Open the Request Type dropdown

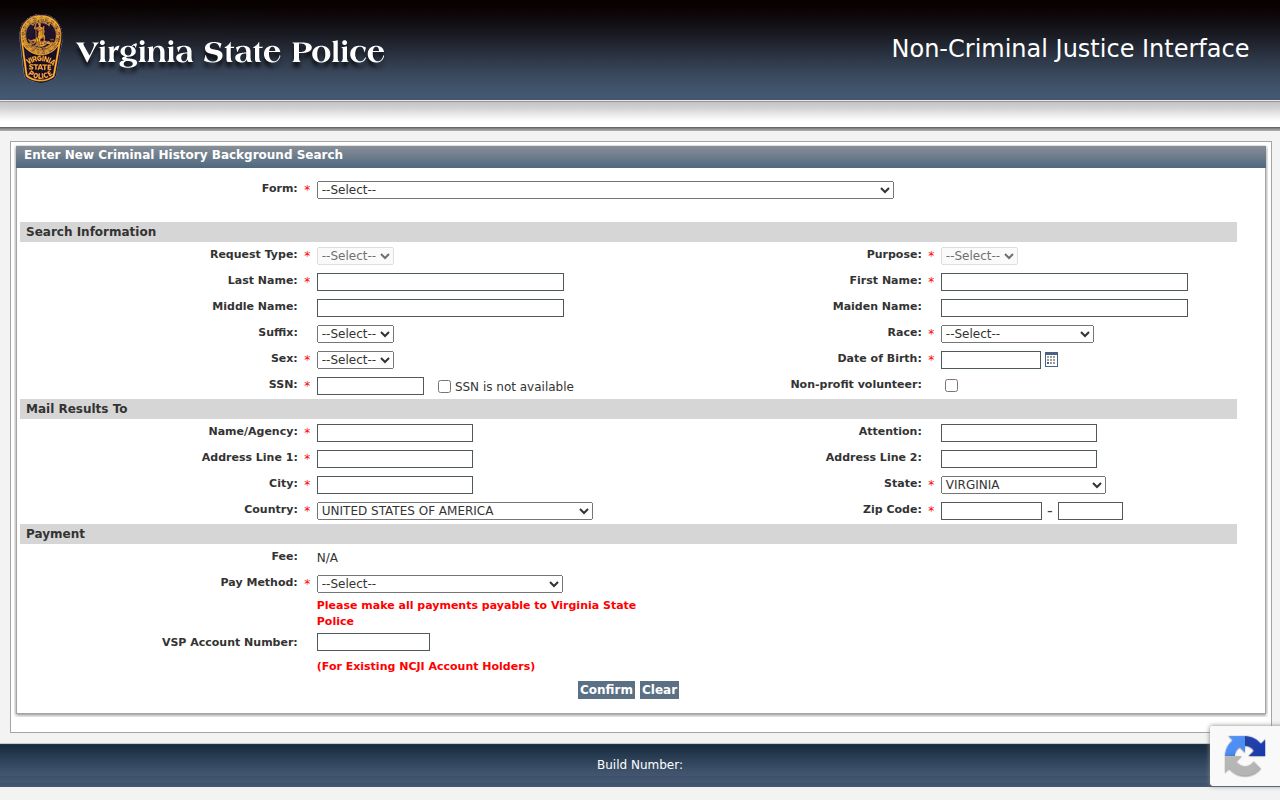click(355, 256)
